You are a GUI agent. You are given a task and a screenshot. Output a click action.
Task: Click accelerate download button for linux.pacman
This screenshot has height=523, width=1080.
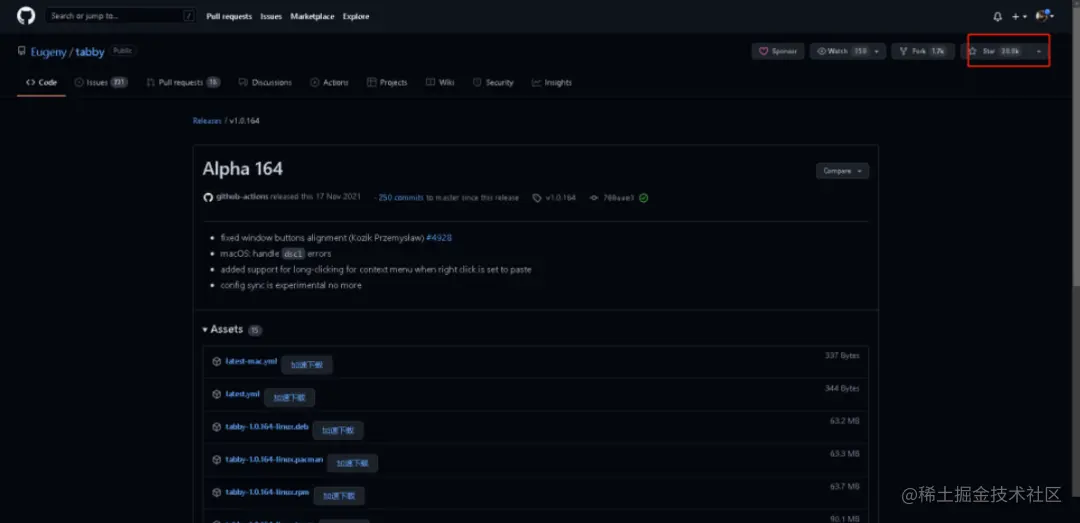click(x=352, y=464)
